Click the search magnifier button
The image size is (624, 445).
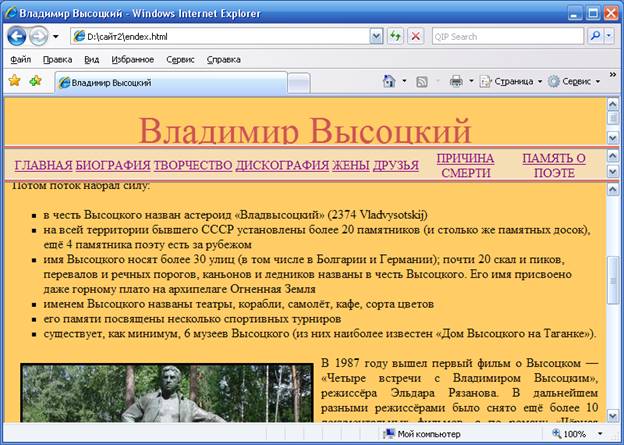click(596, 36)
